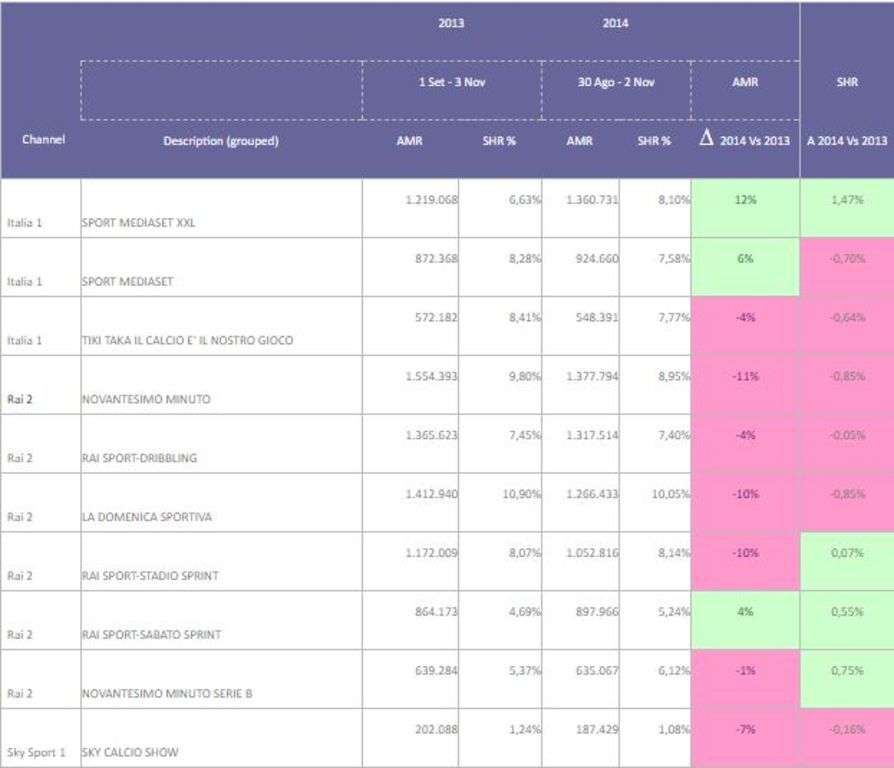
Task: Click the AMR value 1.317.514
Action: 592,435
